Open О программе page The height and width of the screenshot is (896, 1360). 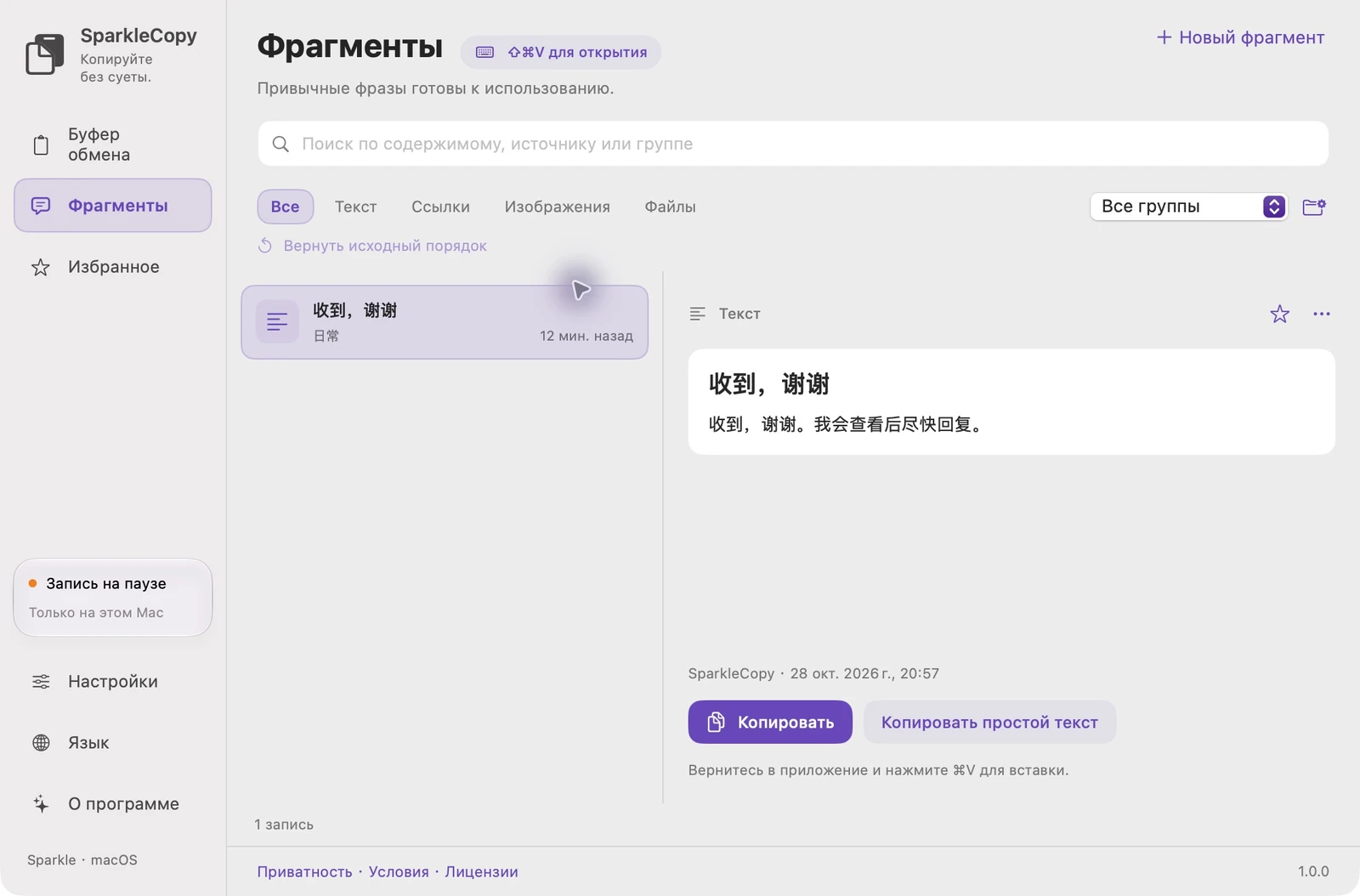click(x=112, y=804)
